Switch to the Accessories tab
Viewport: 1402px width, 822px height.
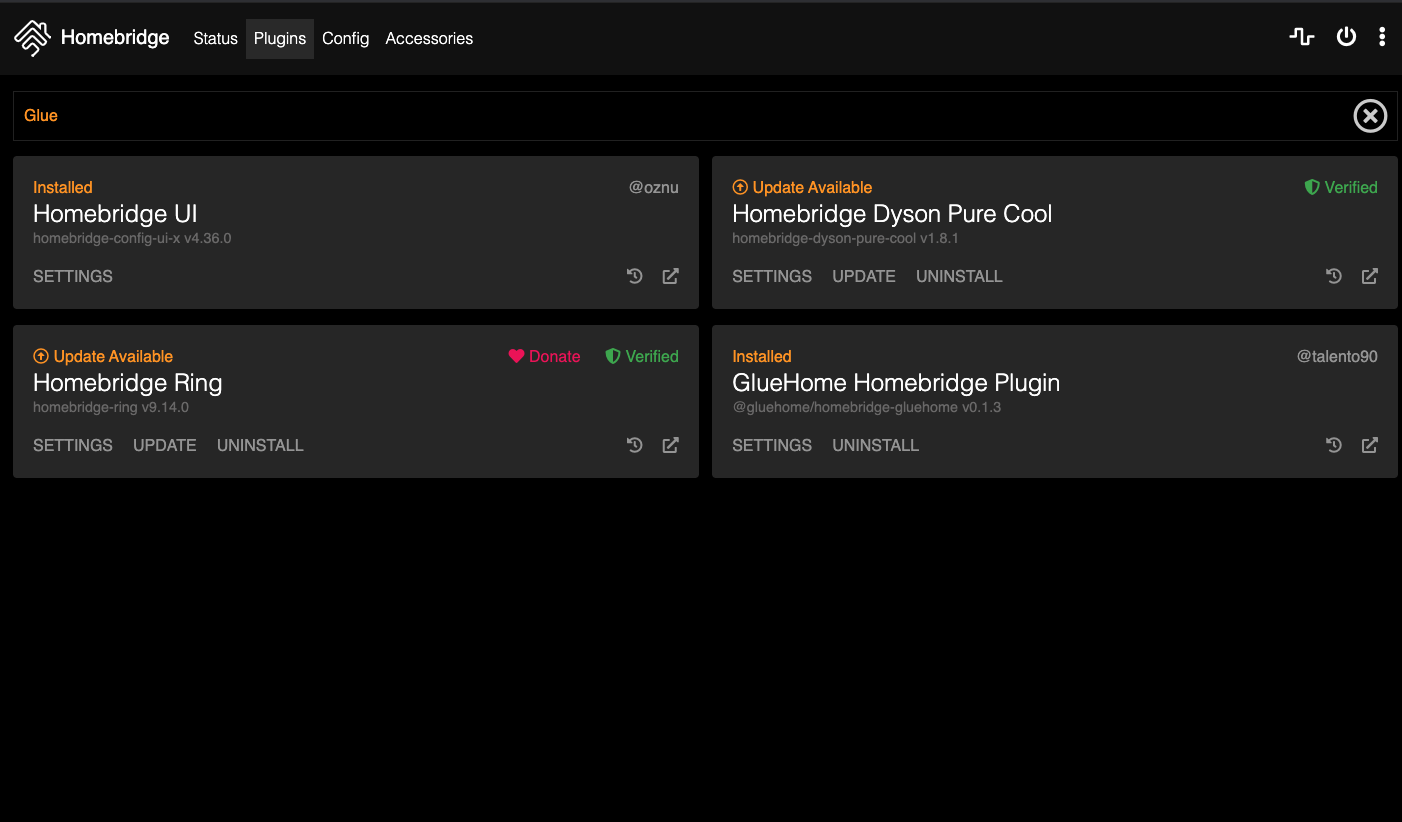point(429,38)
